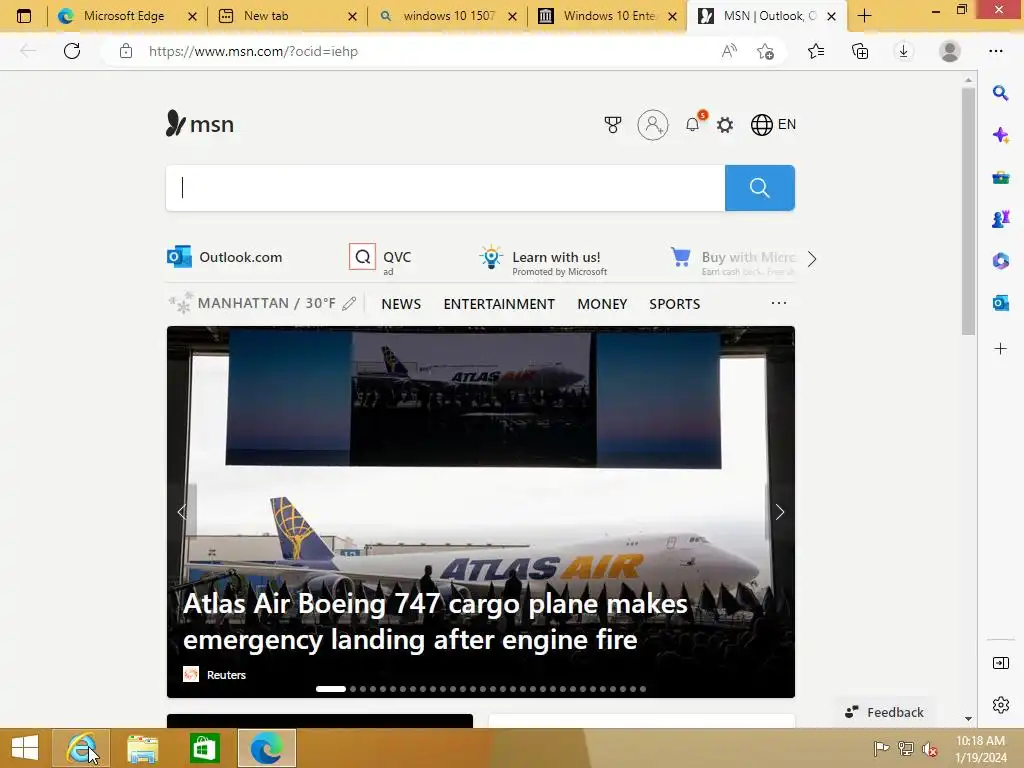Open the Favorites list icon

(x=816, y=51)
